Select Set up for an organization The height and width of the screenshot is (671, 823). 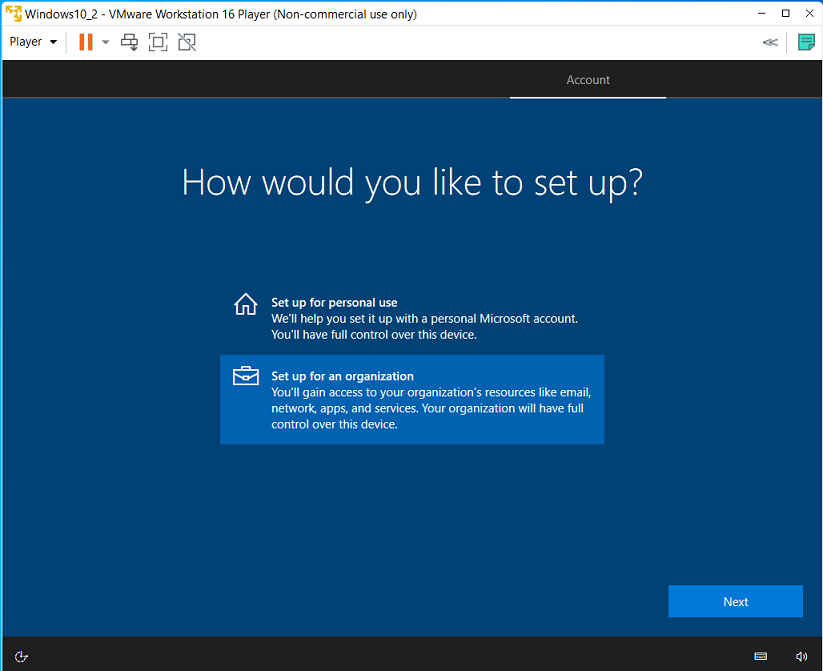(x=412, y=399)
